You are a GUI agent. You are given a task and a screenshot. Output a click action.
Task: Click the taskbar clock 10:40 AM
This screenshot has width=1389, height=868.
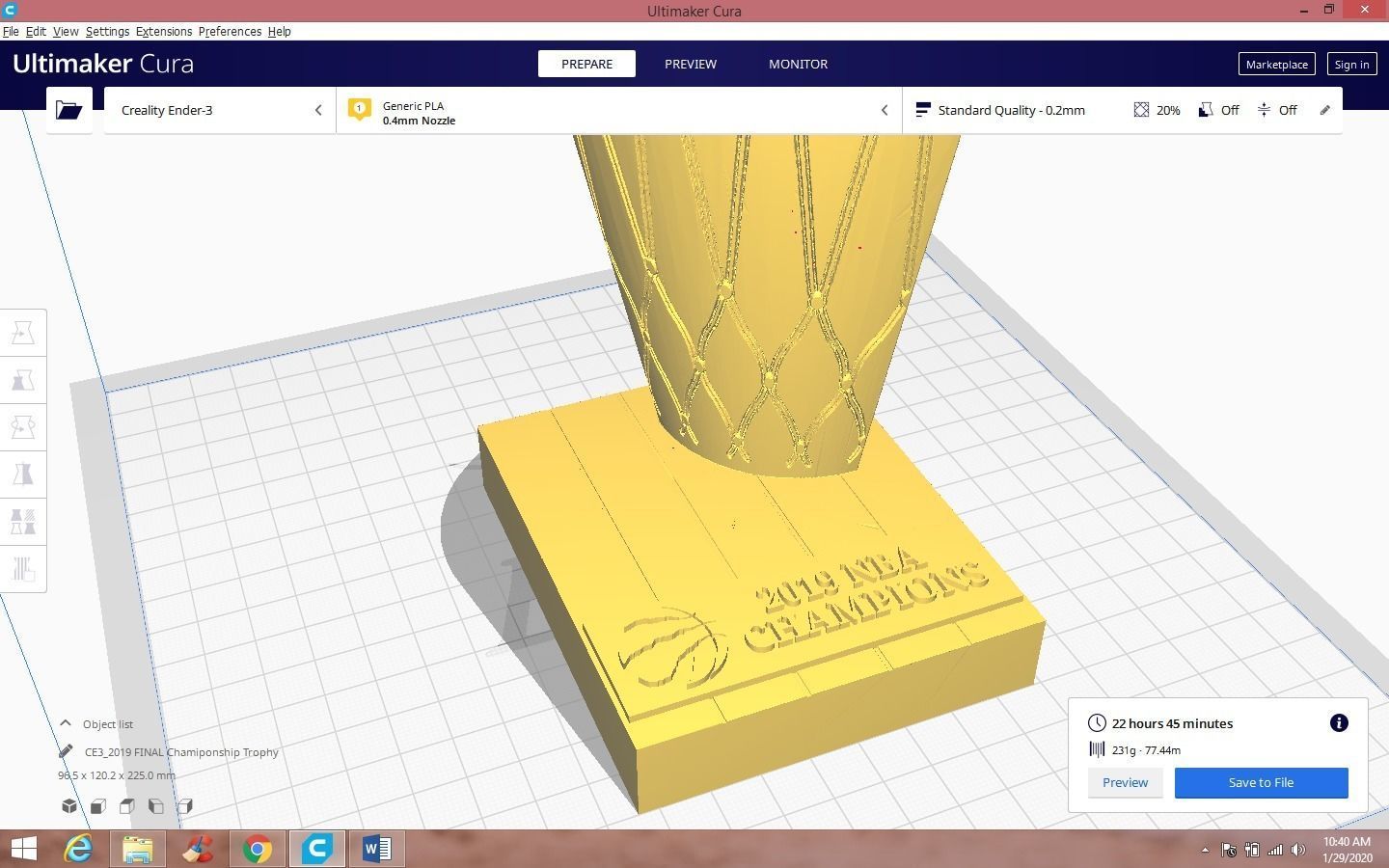tap(1347, 842)
